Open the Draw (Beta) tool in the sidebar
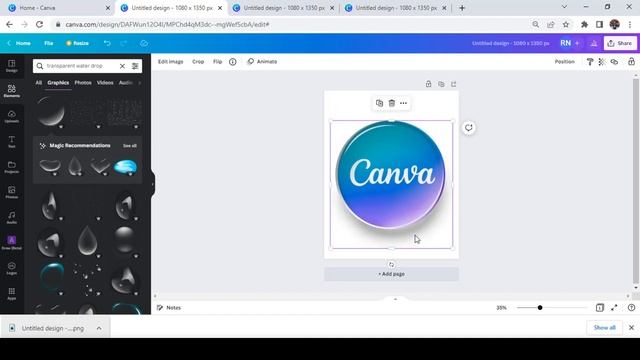The height and width of the screenshot is (360, 640). click(x=11, y=242)
